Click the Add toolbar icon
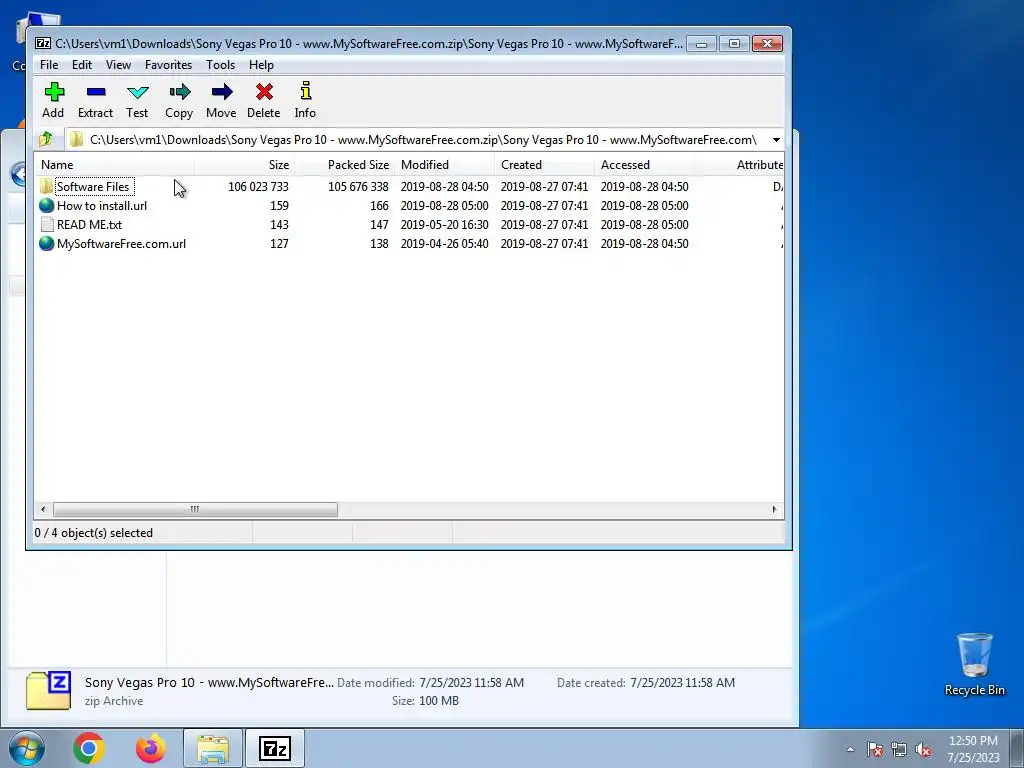Image resolution: width=1024 pixels, height=768 pixels. click(x=54, y=91)
